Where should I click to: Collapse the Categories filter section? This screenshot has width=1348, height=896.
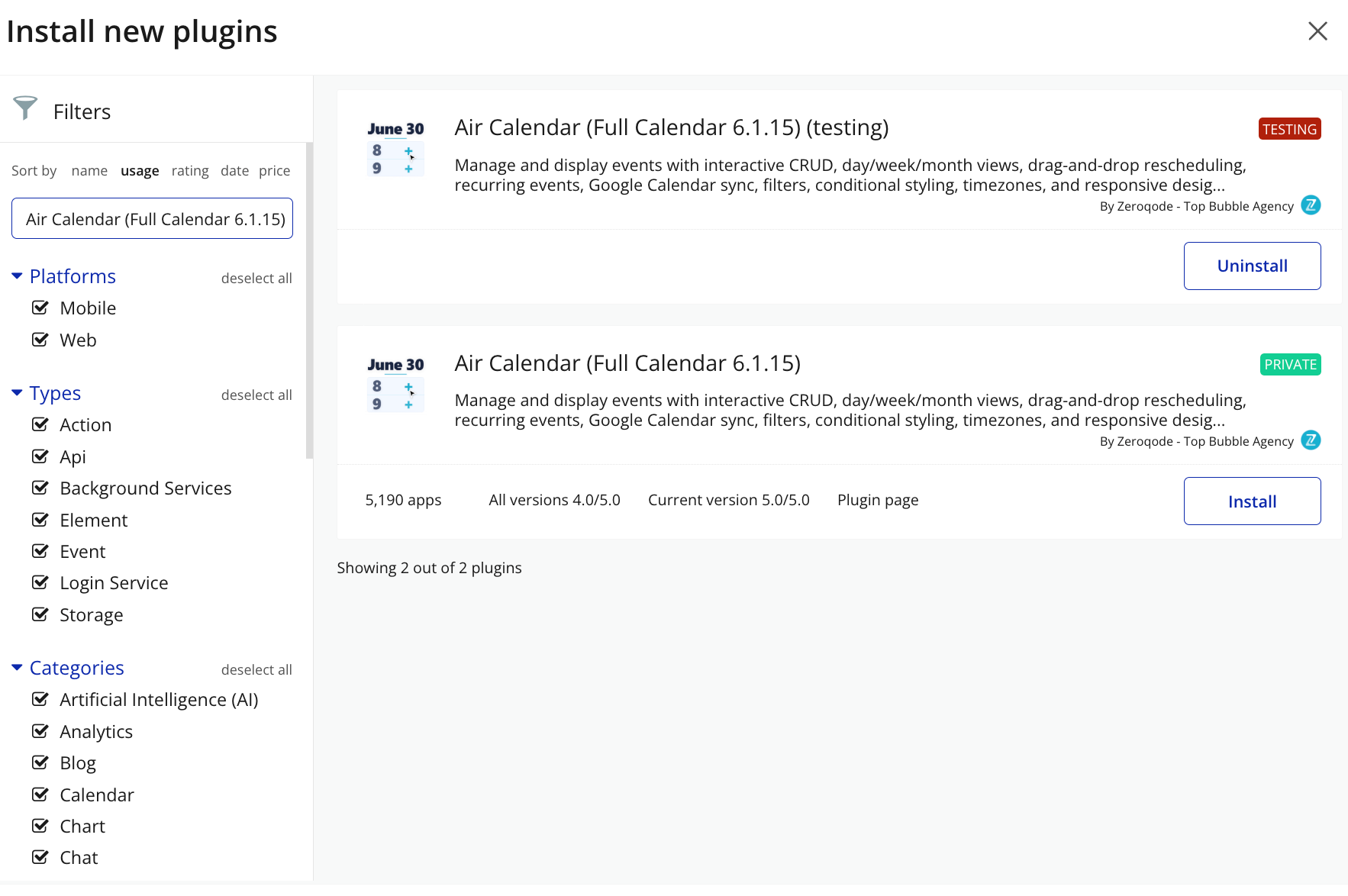coord(17,668)
